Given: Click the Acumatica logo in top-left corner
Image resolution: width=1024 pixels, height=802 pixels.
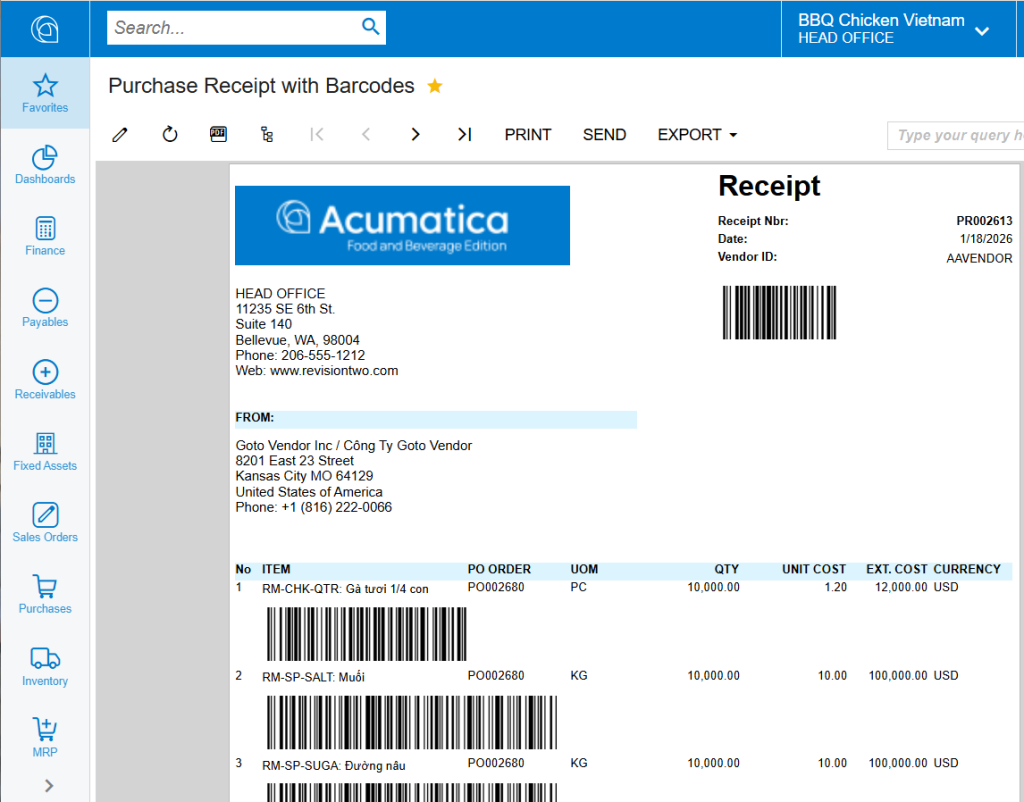Looking at the screenshot, I should click(x=44, y=29).
